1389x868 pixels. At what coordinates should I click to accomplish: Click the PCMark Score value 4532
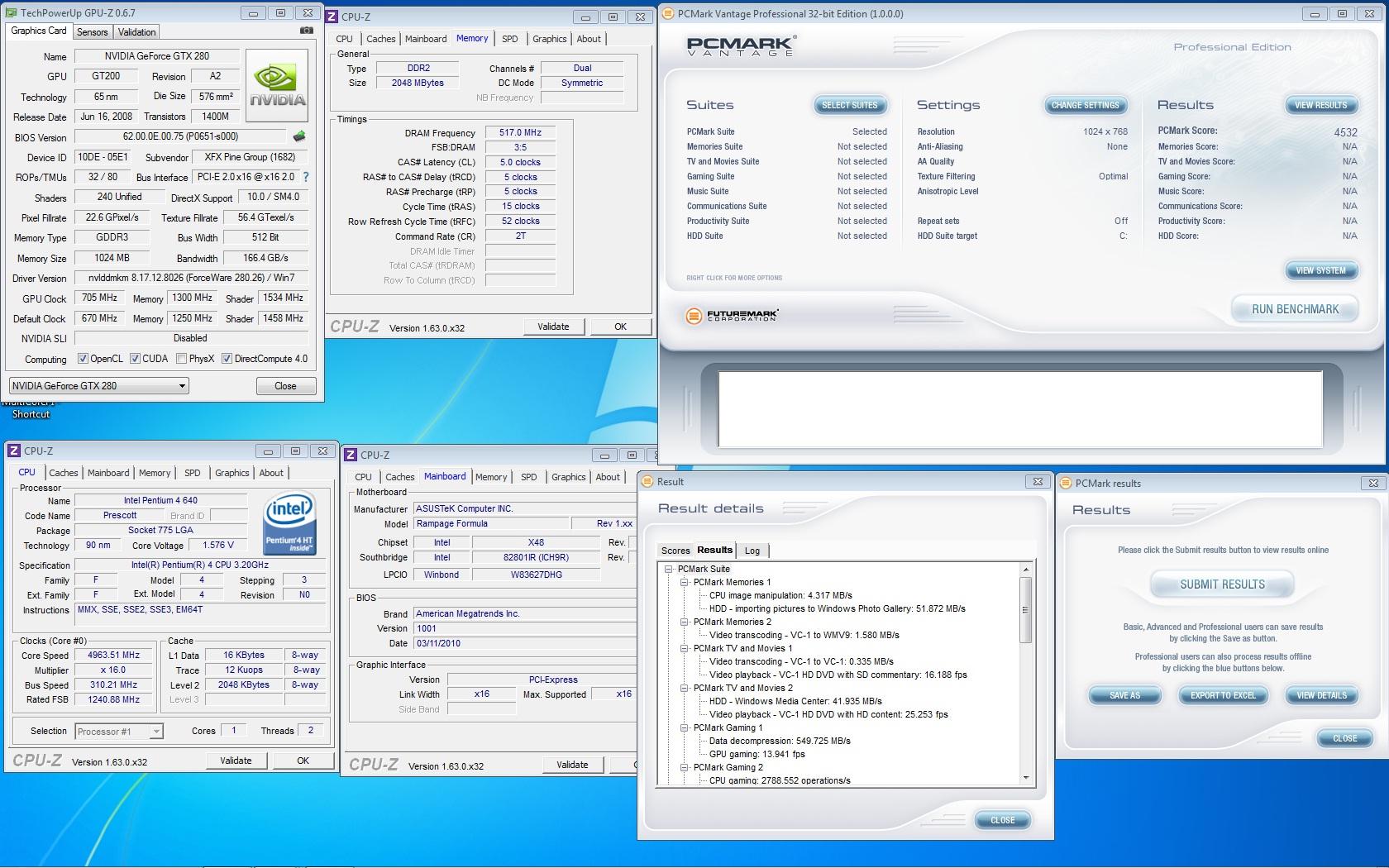click(1345, 132)
